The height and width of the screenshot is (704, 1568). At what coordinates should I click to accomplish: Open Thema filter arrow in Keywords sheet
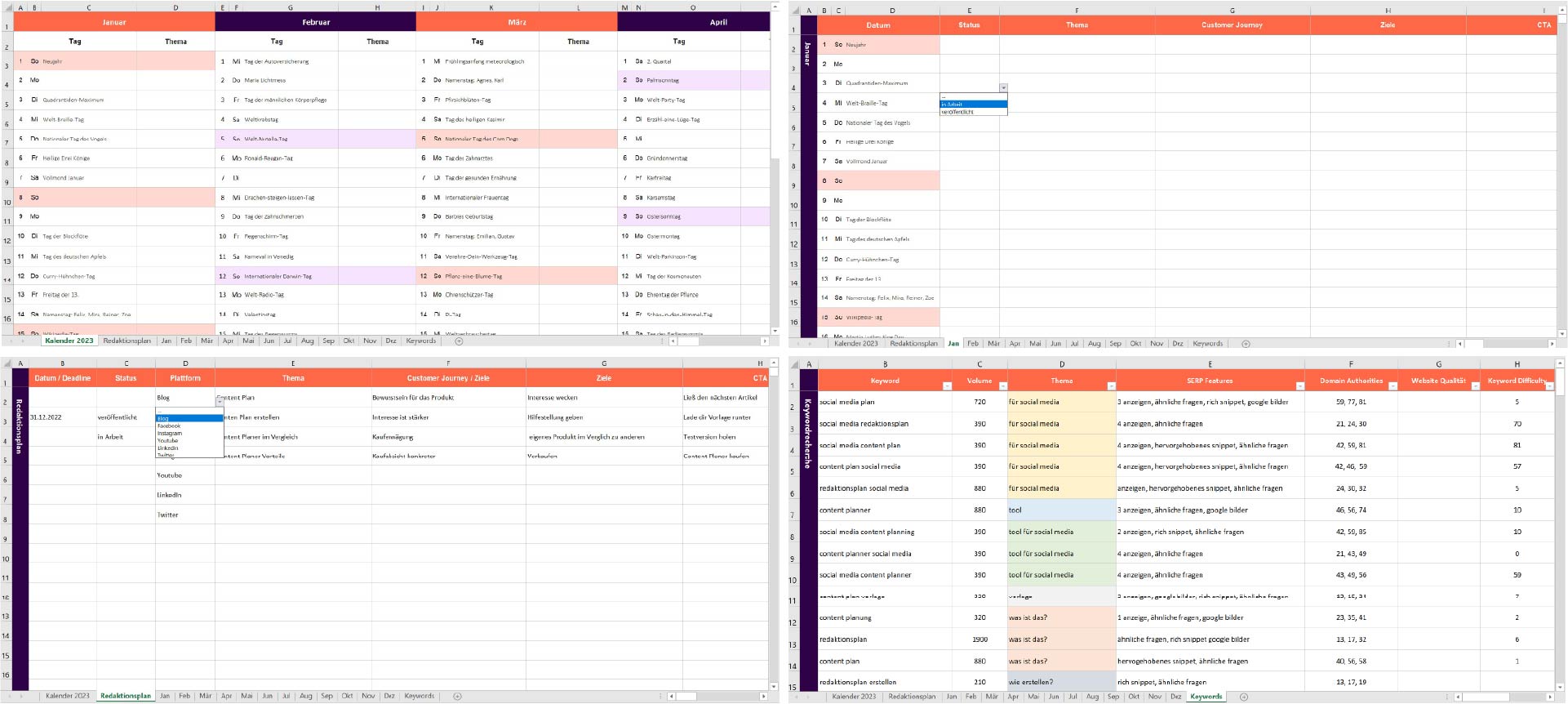pos(1111,386)
